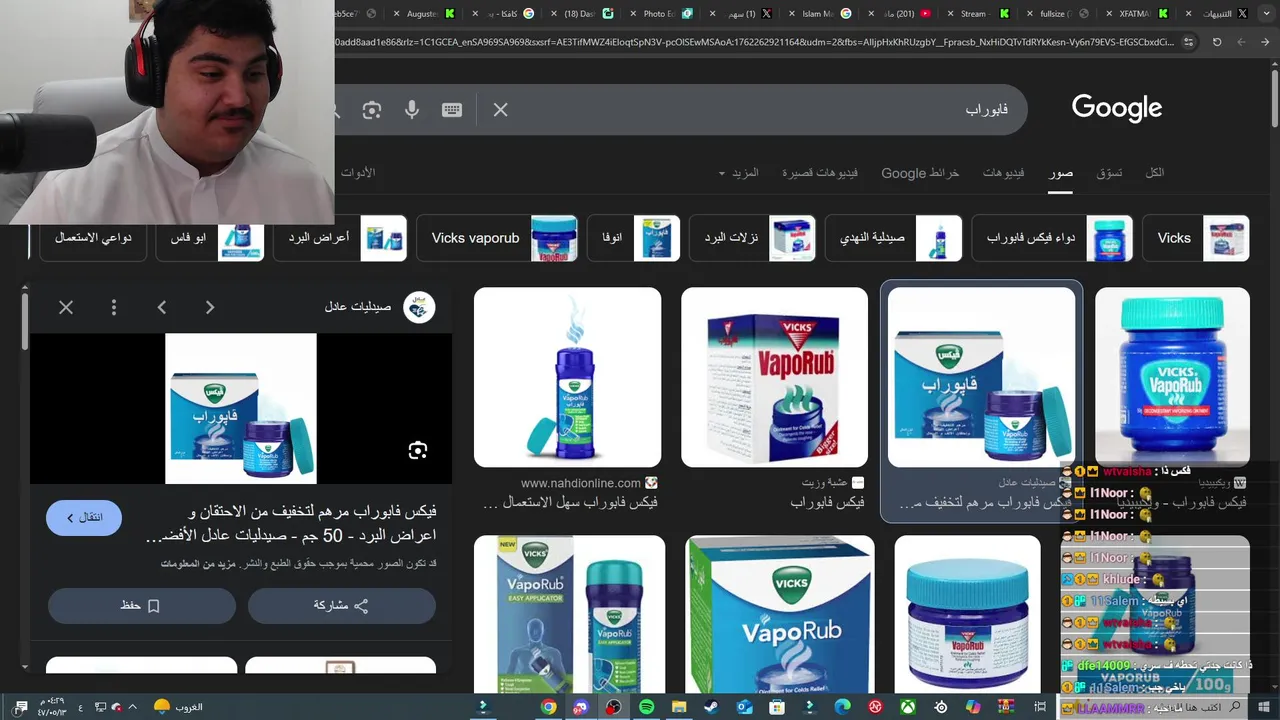Screen dimensions: 1280x720
Task: Open the الأدوات tools menu
Action: 358,173
